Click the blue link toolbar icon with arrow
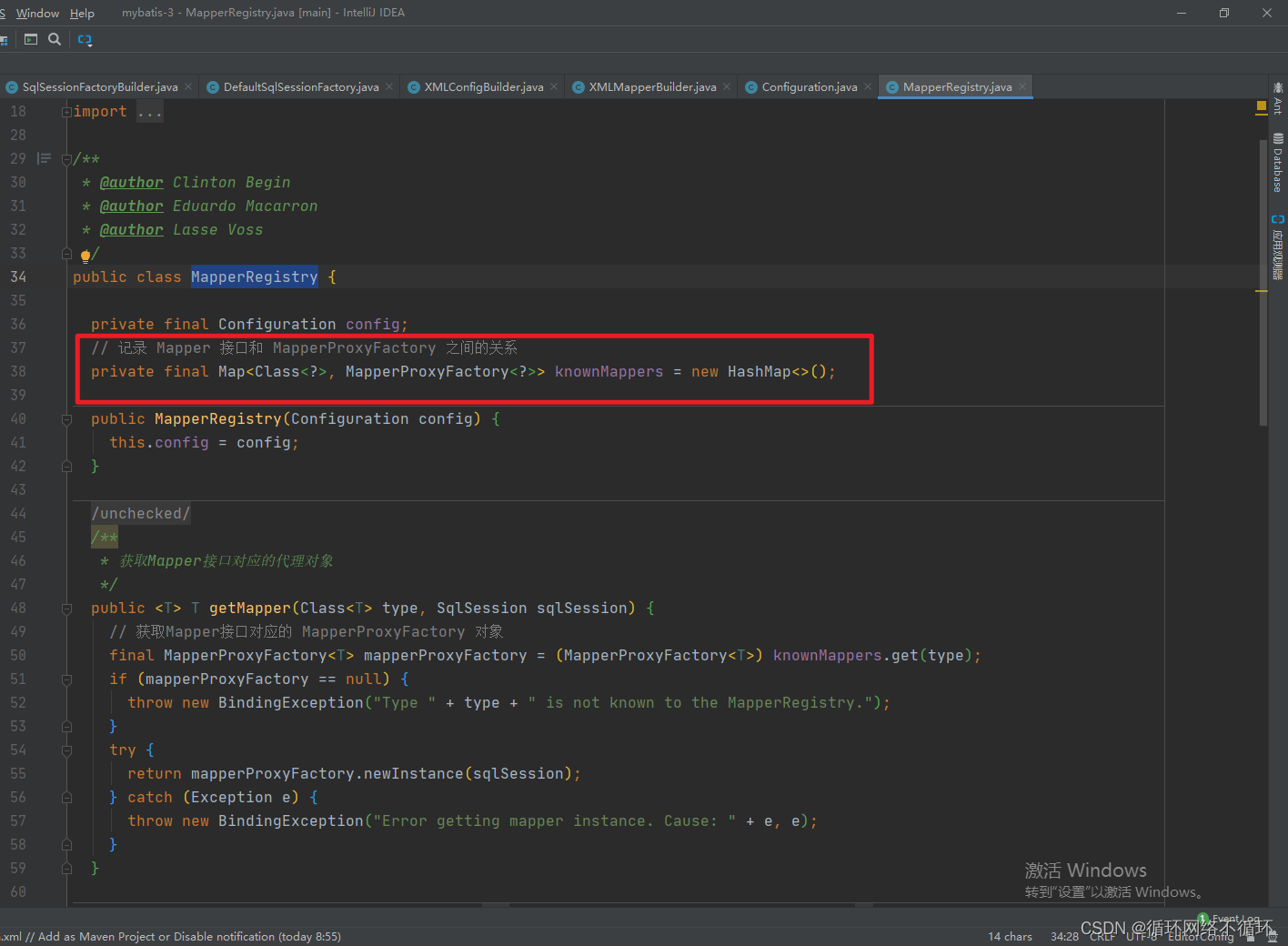 pos(85,39)
